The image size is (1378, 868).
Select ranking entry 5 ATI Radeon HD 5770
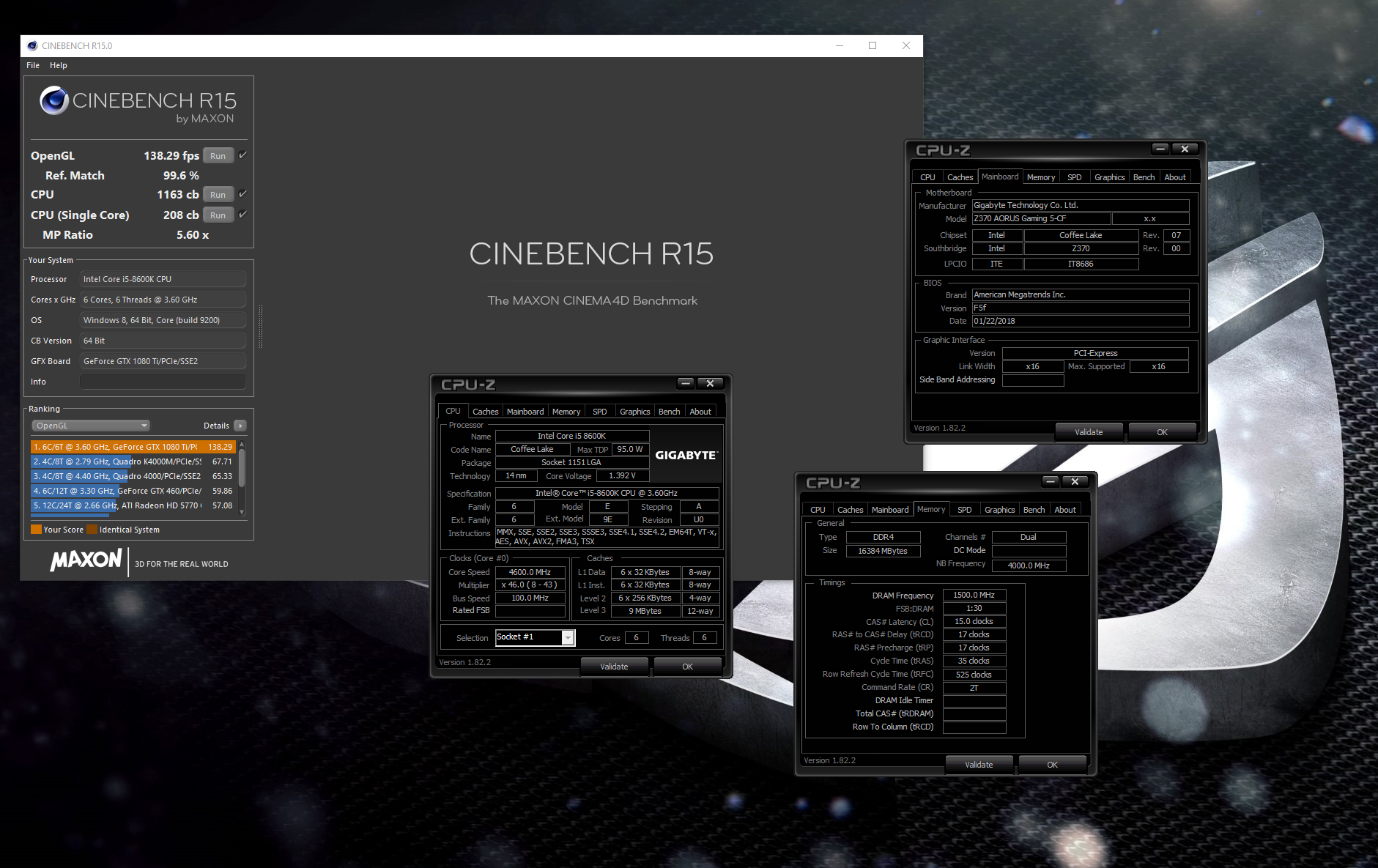[133, 505]
